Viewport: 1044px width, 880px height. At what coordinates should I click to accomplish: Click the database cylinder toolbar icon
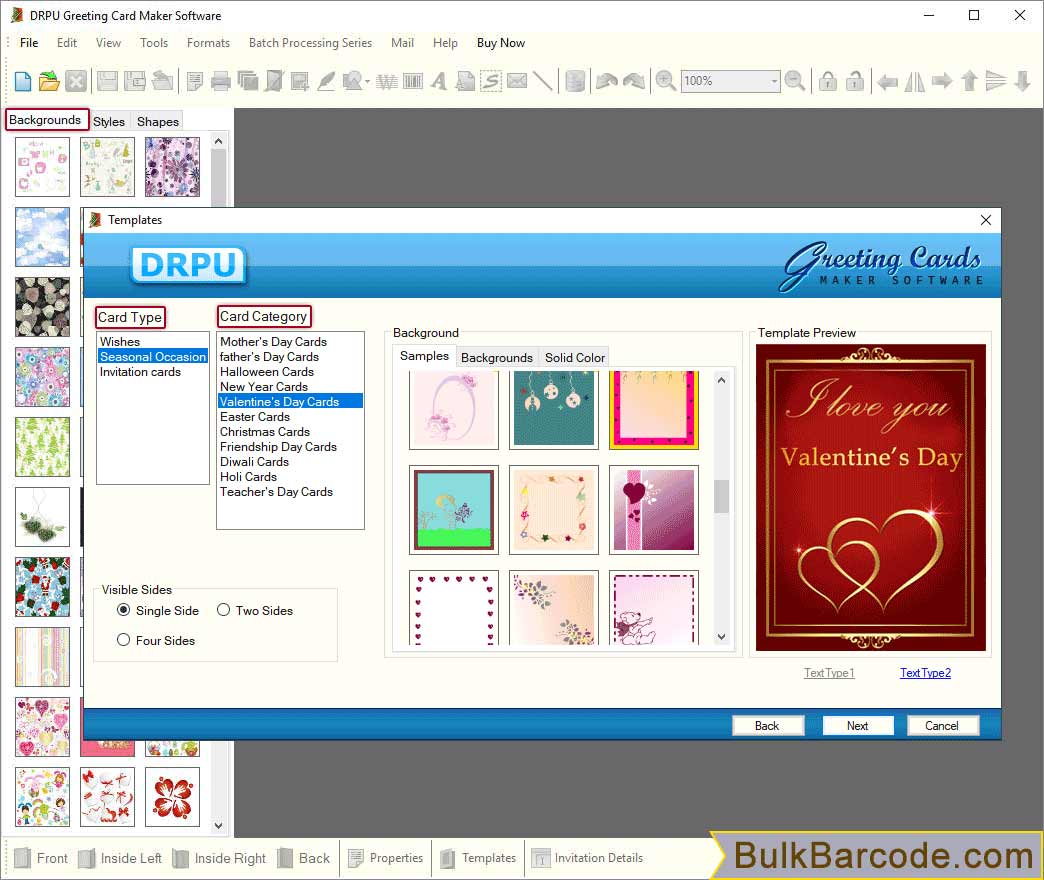(x=575, y=81)
